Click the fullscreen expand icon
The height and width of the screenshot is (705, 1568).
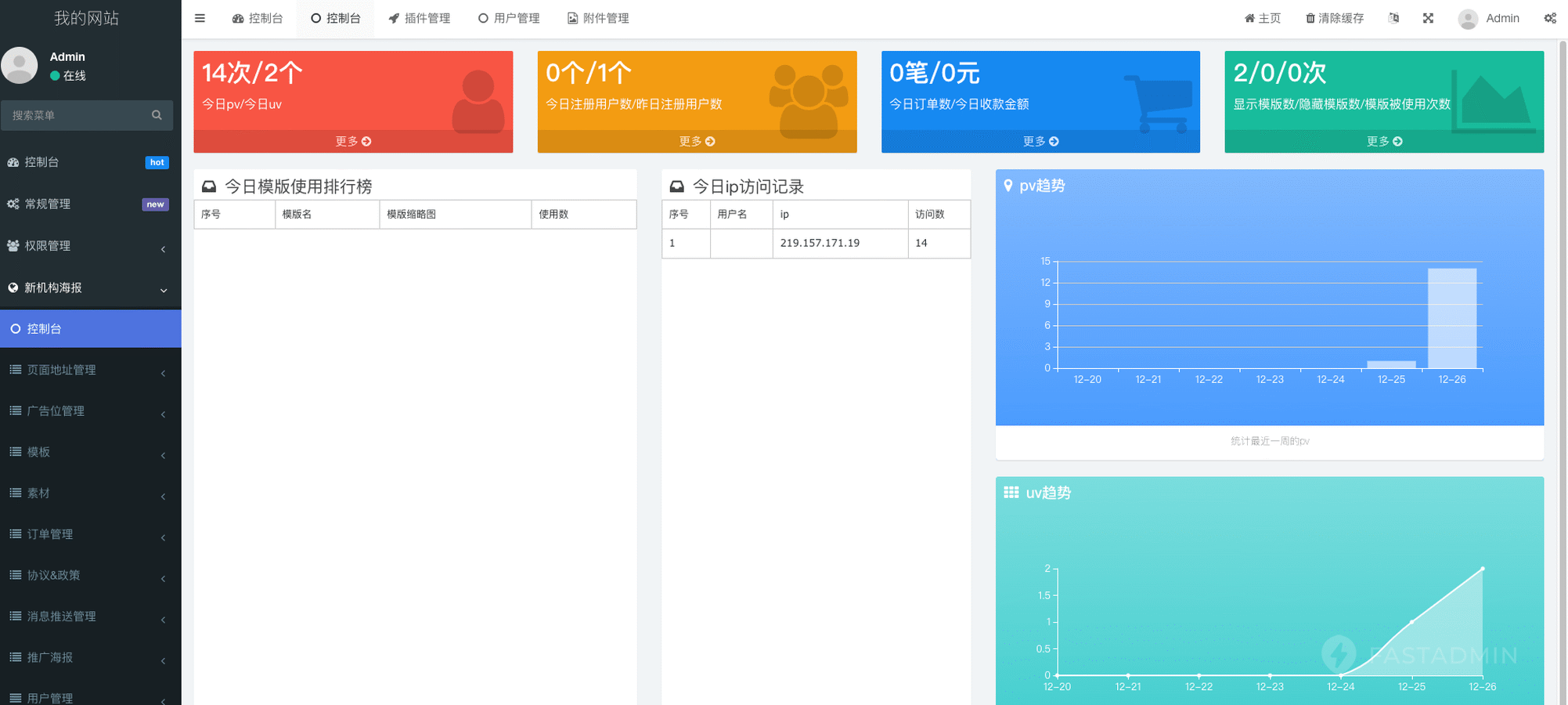click(1428, 18)
